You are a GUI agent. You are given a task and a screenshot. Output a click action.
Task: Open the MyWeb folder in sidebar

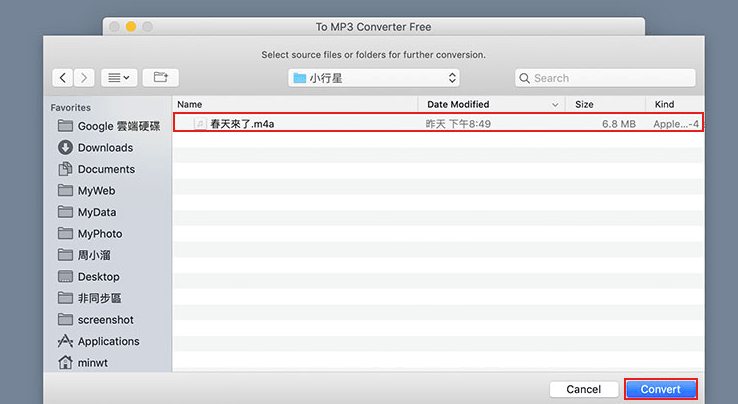(86, 191)
